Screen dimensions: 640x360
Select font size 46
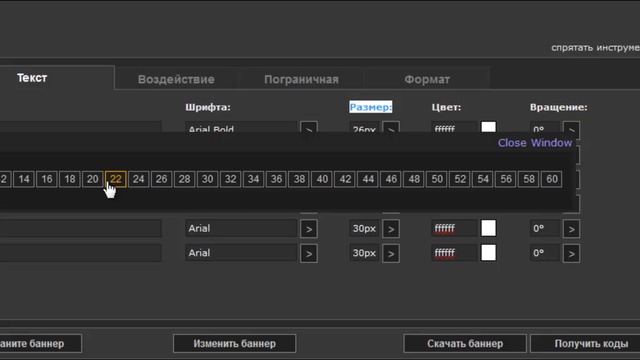[391, 179]
